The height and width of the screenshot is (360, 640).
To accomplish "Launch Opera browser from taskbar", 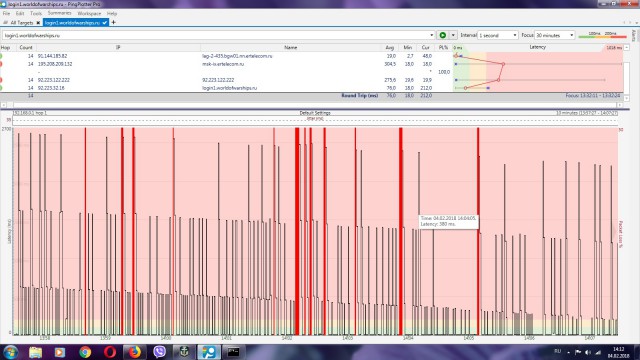I will (109, 352).
